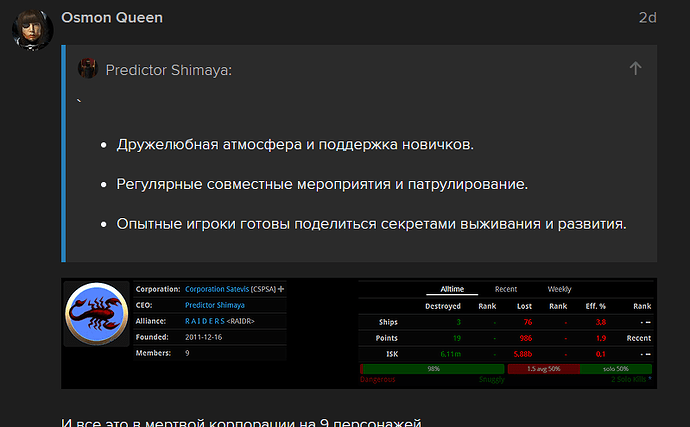Click ships efficiency value 3.8
Screen dimensions: 690x427
click(601, 322)
